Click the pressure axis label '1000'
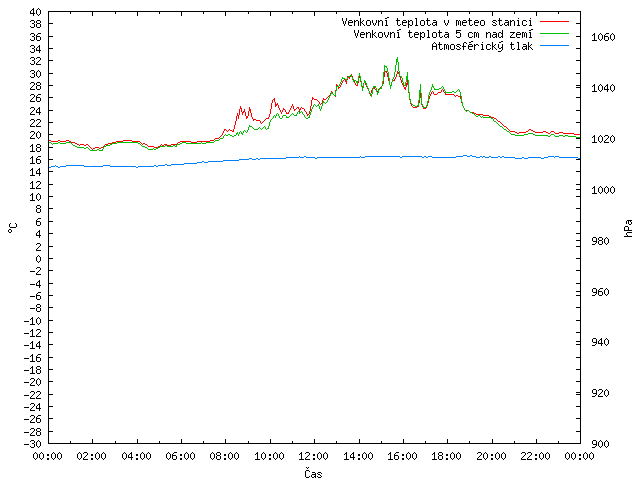The width and height of the screenshot is (640, 480). click(603, 190)
